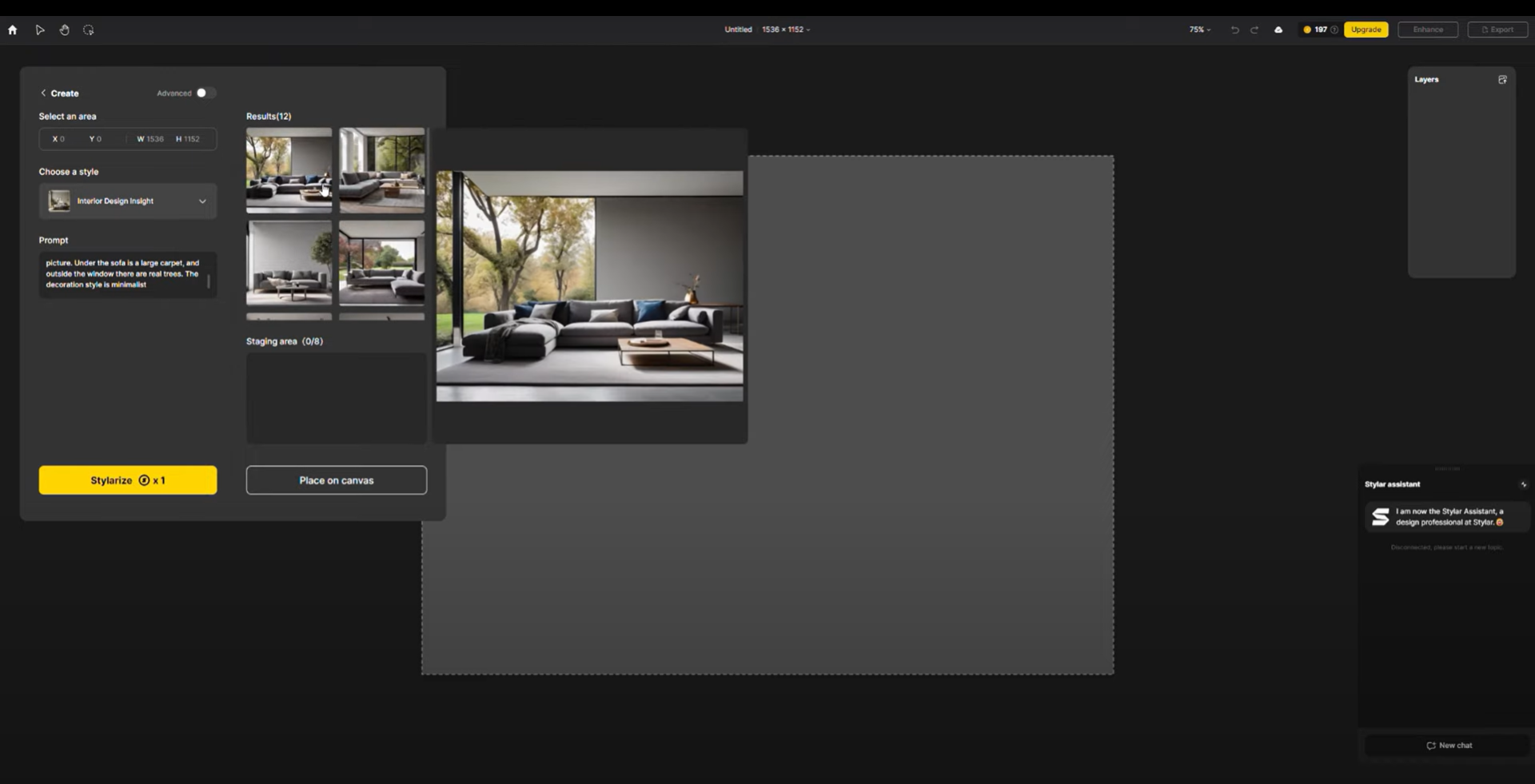The height and width of the screenshot is (784, 1535).
Task: Choose the lasso selection tool
Action: pos(89,30)
